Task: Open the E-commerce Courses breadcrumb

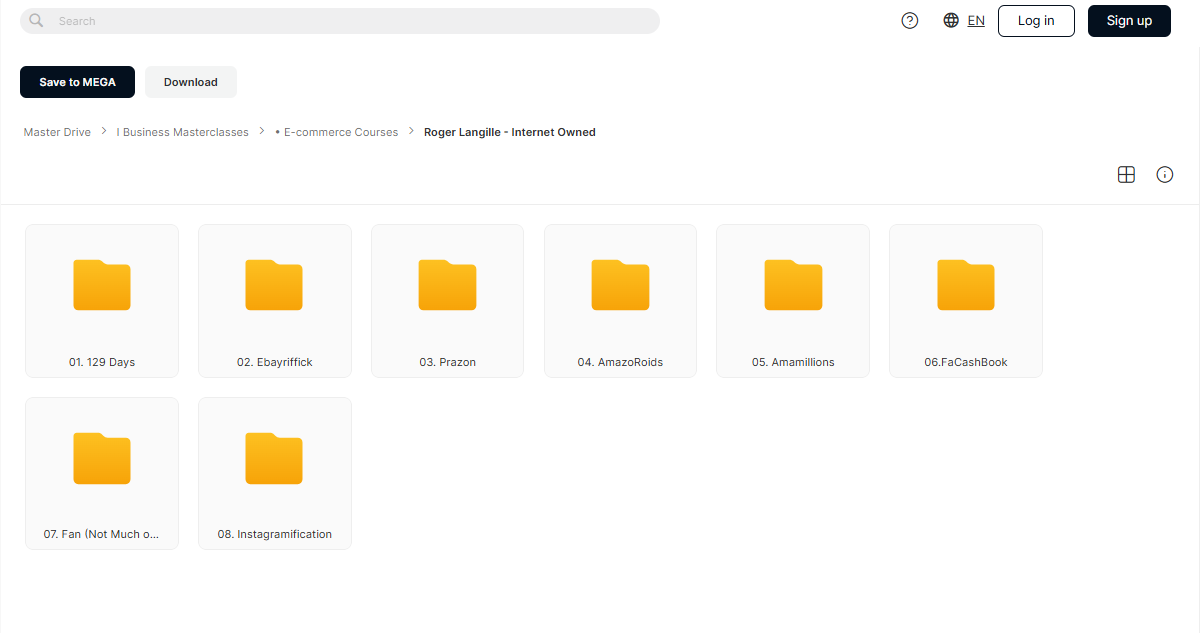Action: pos(337,132)
